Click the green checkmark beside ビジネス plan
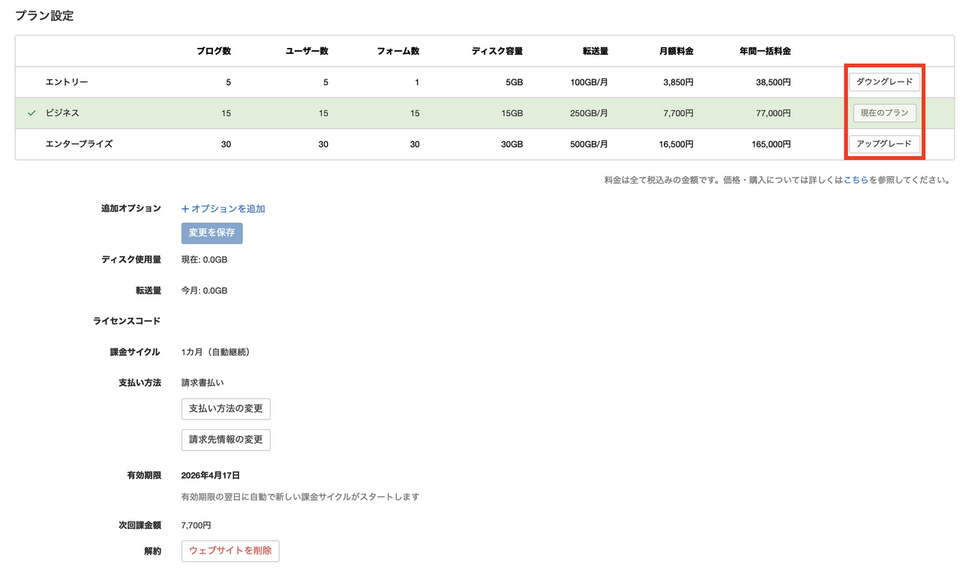Viewport: 960px width, 571px height. (x=32, y=113)
